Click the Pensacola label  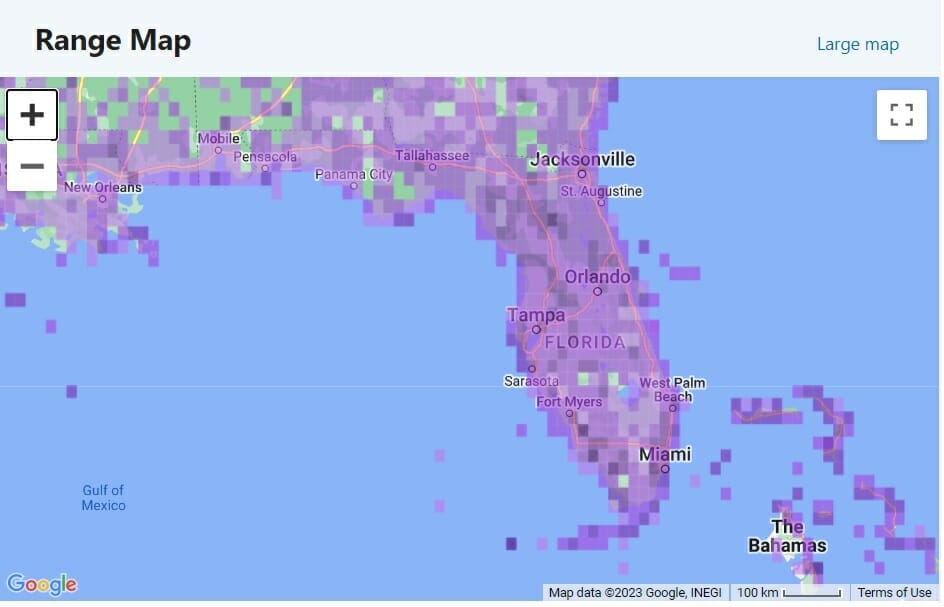pos(266,158)
